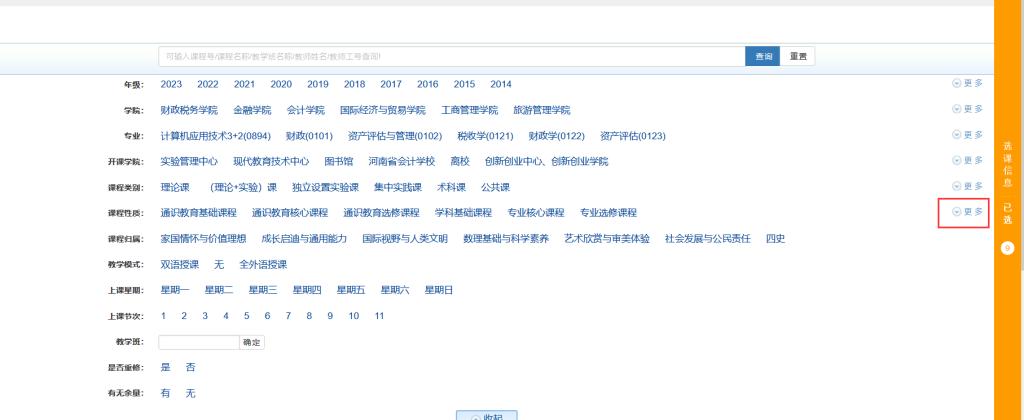
Task: Expand 更多 options for 学院 row
Action: point(967,109)
